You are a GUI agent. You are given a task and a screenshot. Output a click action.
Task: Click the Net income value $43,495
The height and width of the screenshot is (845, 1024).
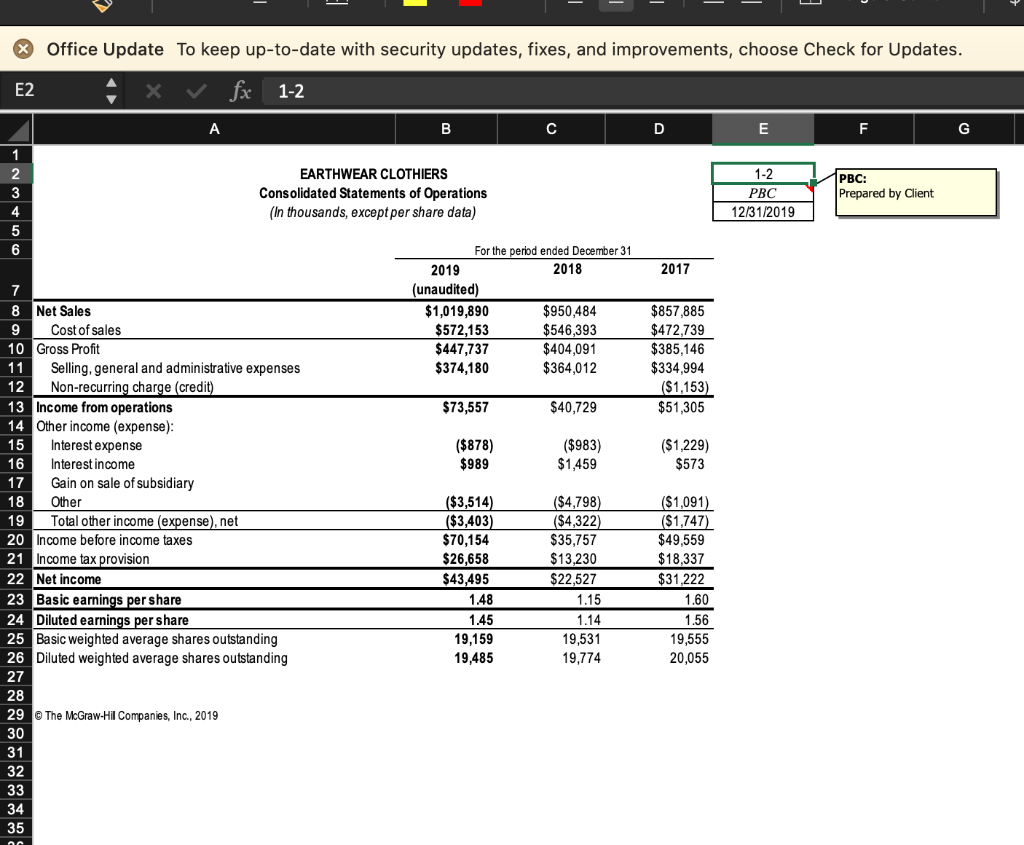tap(465, 579)
